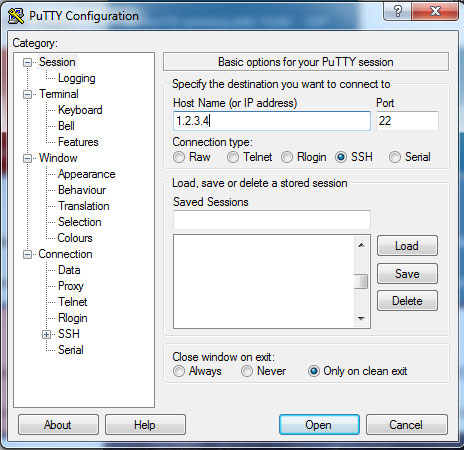Open the Appearance category
464x450 pixels.
tap(87, 174)
